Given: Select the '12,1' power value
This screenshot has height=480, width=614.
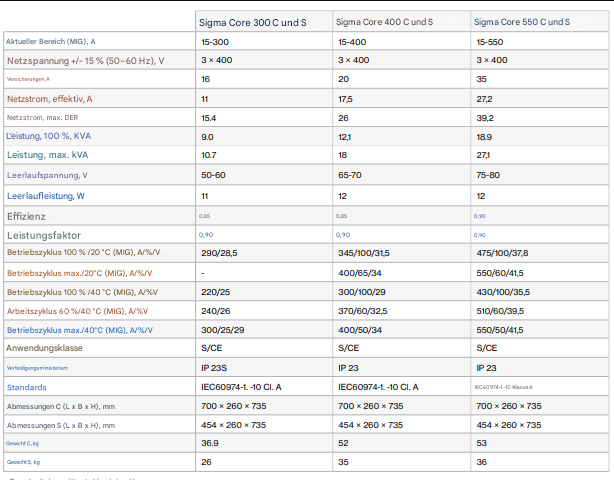Looking at the screenshot, I should point(345,137).
